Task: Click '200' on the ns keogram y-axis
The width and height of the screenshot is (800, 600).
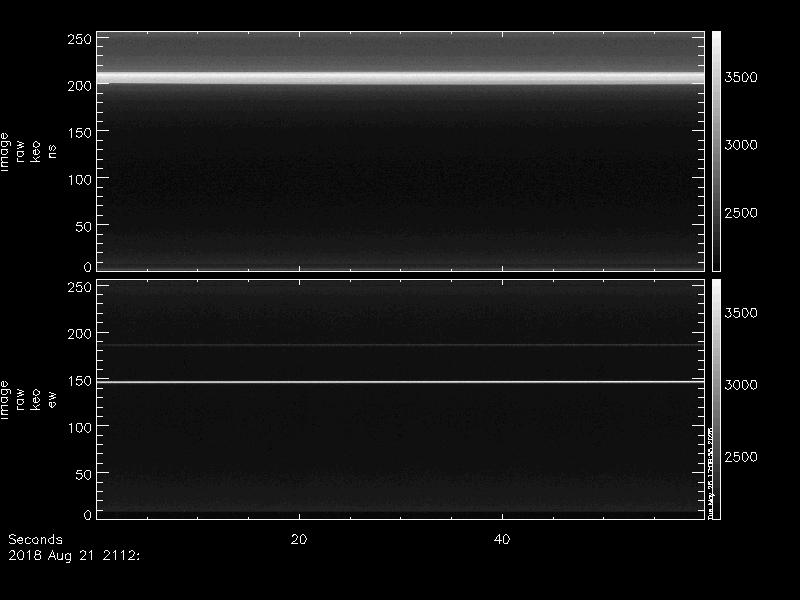Action: pos(80,86)
